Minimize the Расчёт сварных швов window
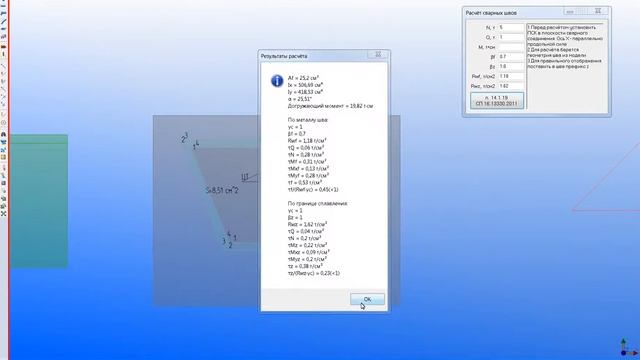 click(570, 11)
